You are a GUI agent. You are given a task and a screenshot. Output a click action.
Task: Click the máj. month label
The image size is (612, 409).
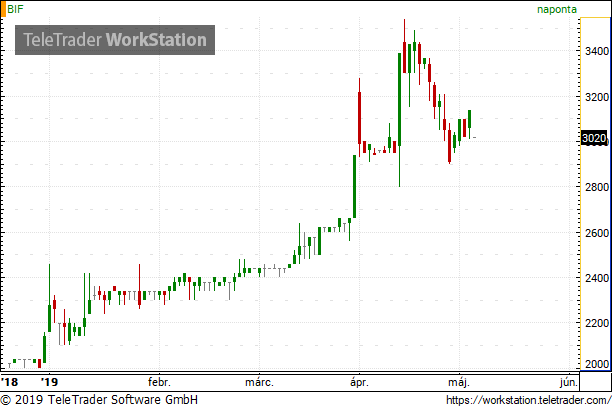459,382
